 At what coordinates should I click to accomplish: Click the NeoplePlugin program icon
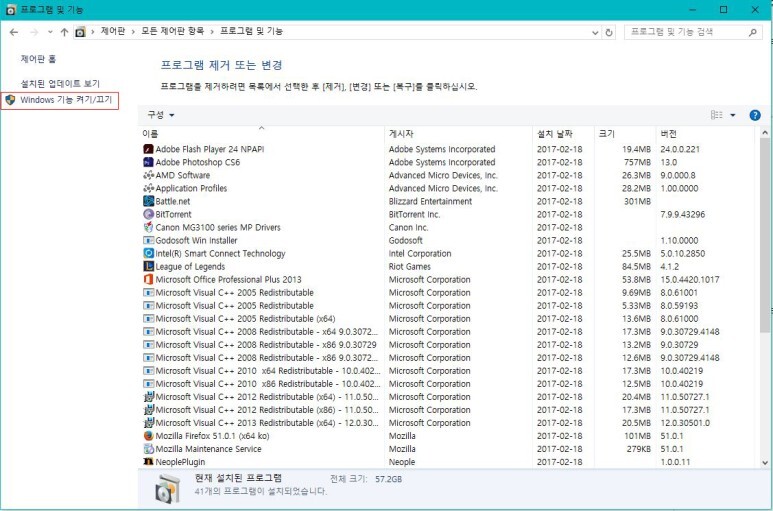click(x=148, y=462)
